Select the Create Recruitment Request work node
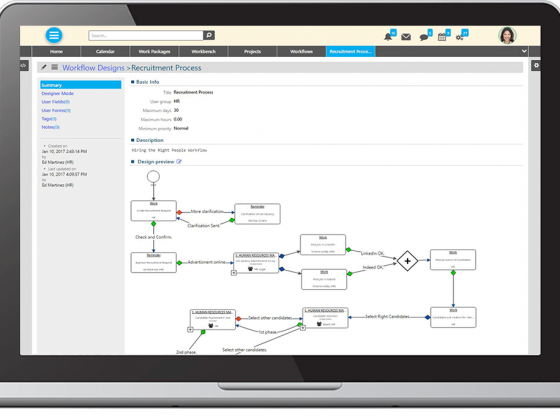The width and height of the screenshot is (560, 420). click(x=154, y=211)
